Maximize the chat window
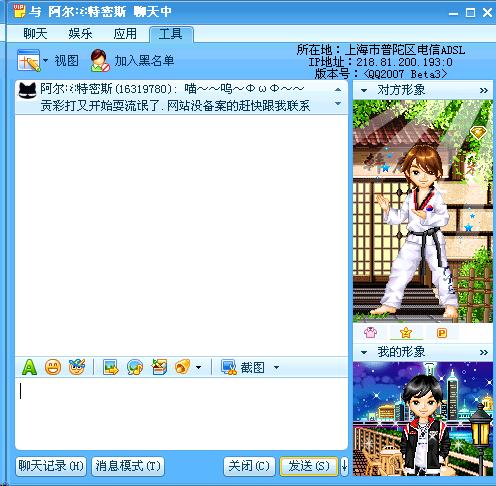The width and height of the screenshot is (496, 486). pos(470,13)
